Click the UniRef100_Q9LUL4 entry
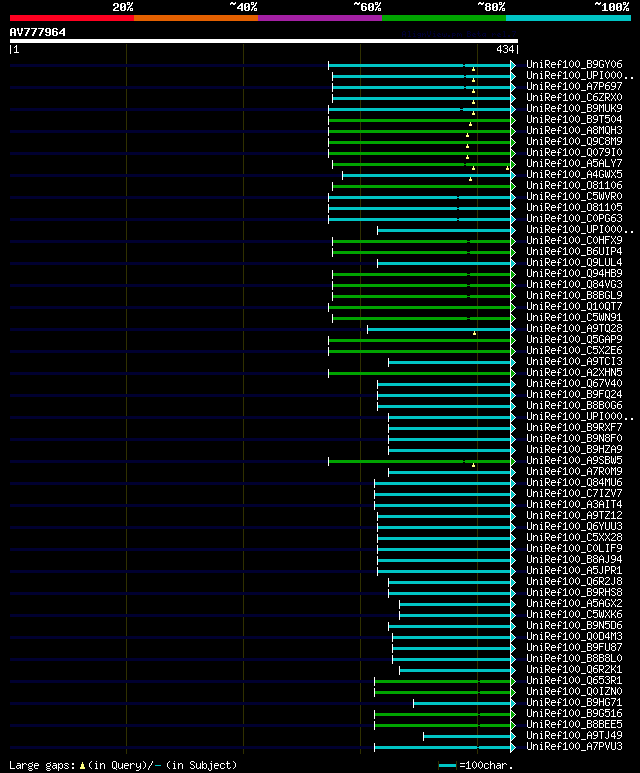Viewport: 640px width, 773px height. pyautogui.click(x=574, y=263)
